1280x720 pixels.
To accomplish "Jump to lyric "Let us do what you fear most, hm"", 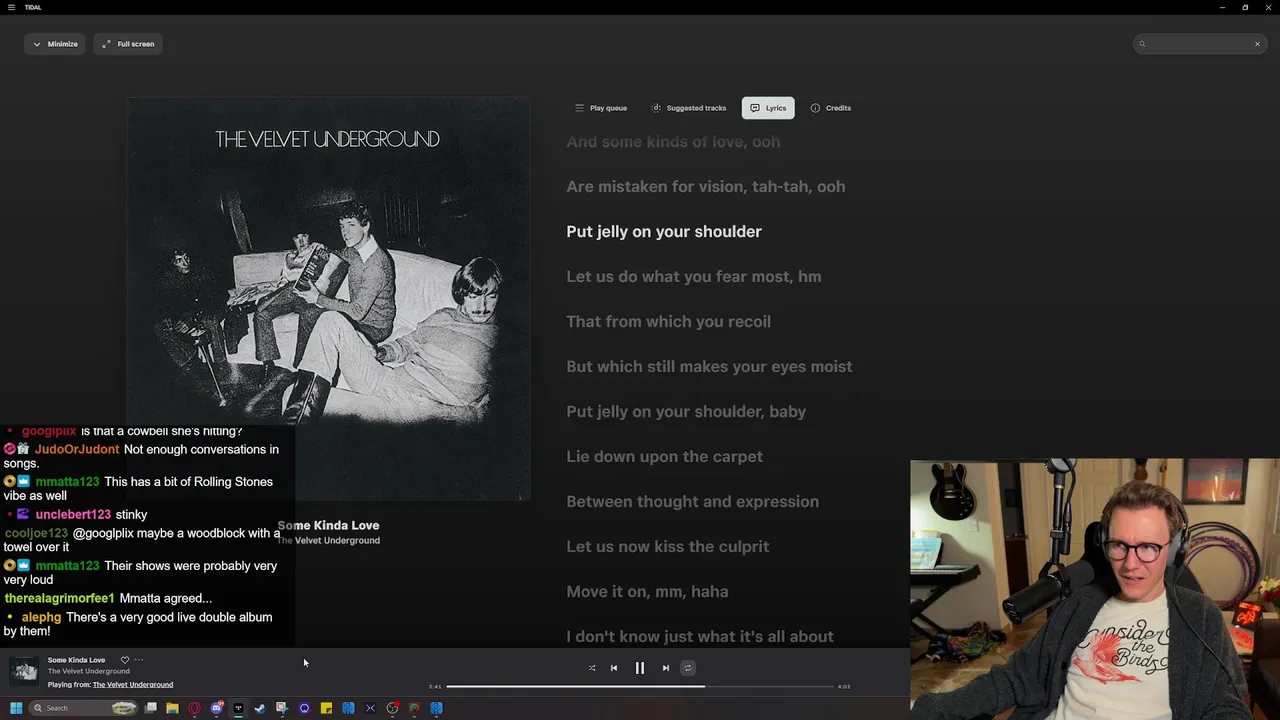I will point(694,277).
